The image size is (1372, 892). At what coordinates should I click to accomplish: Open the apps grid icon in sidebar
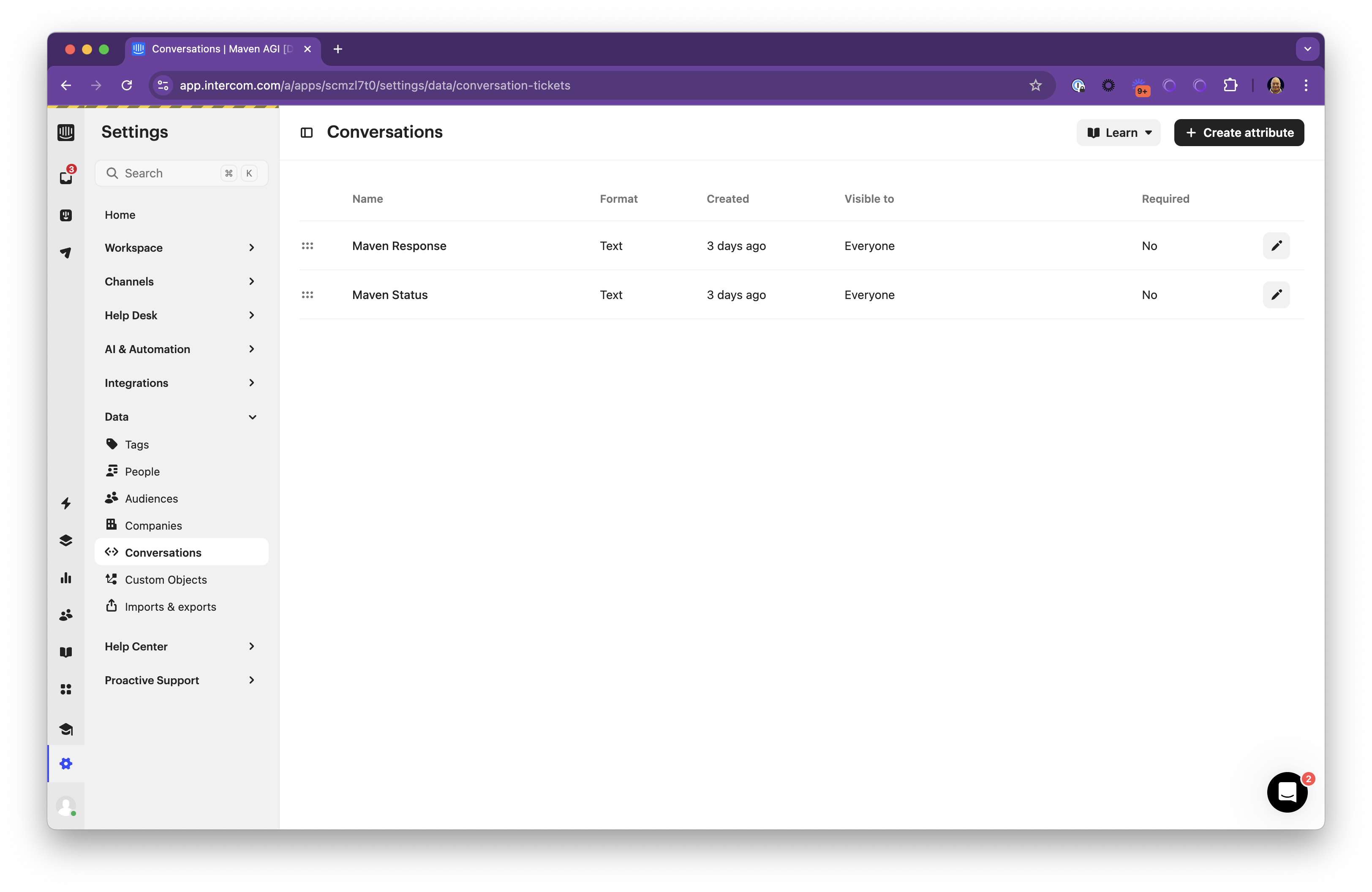[66, 688]
